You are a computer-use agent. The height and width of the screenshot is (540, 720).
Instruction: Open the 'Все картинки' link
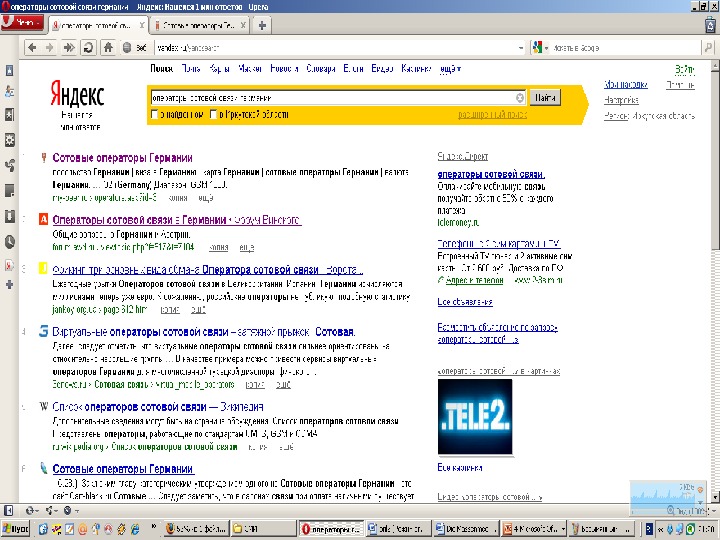pyautogui.click(x=460, y=468)
